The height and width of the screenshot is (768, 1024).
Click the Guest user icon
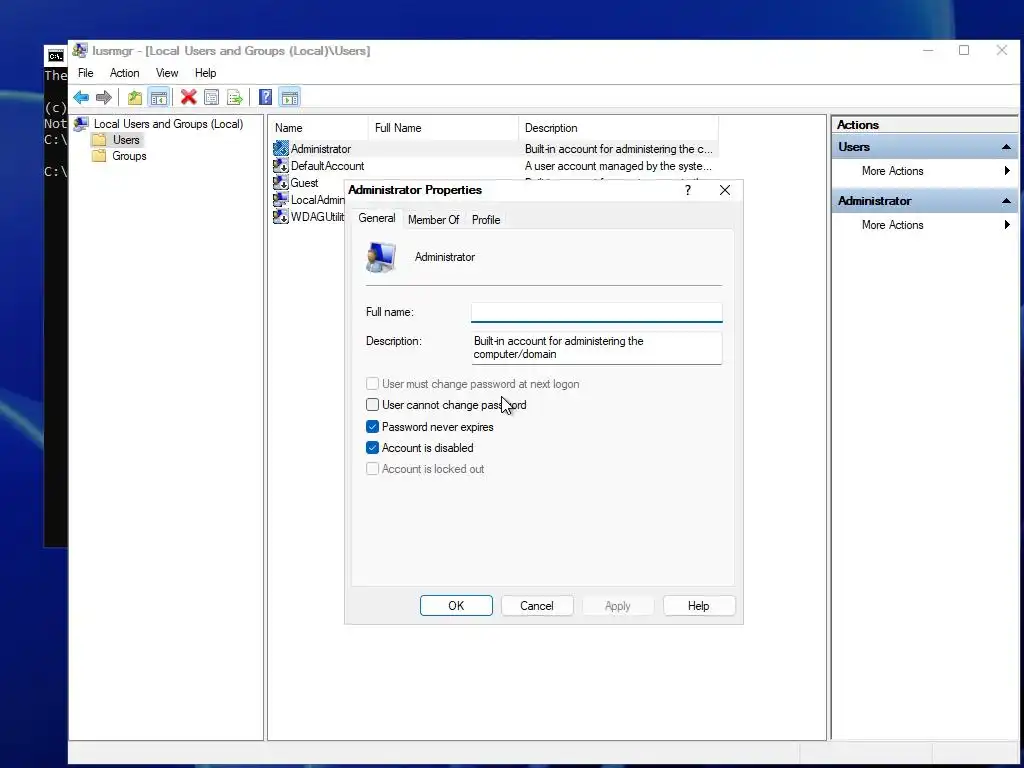[281, 183]
